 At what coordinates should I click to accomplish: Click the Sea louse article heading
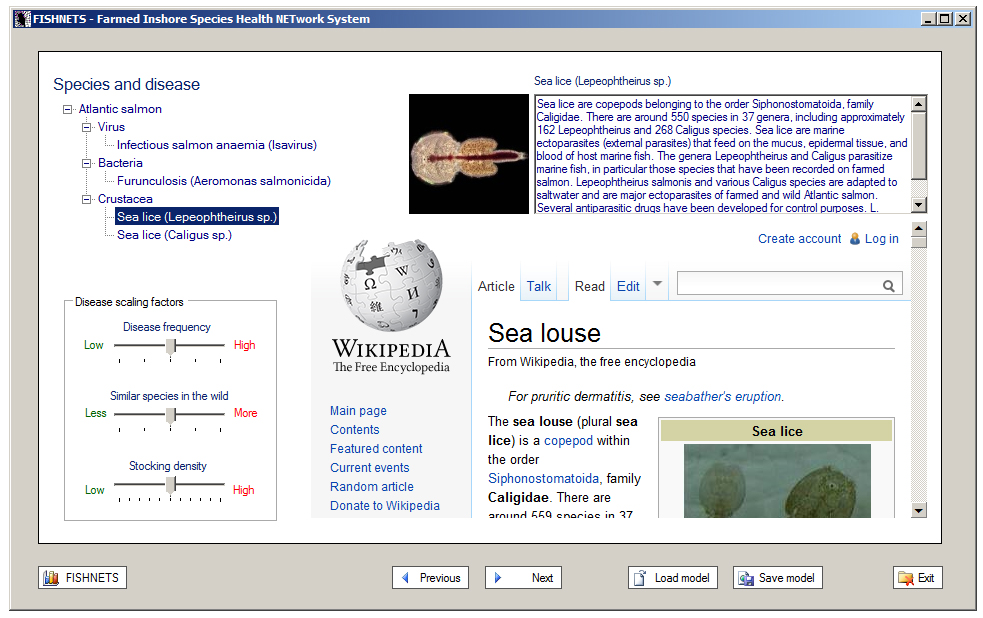pos(544,333)
